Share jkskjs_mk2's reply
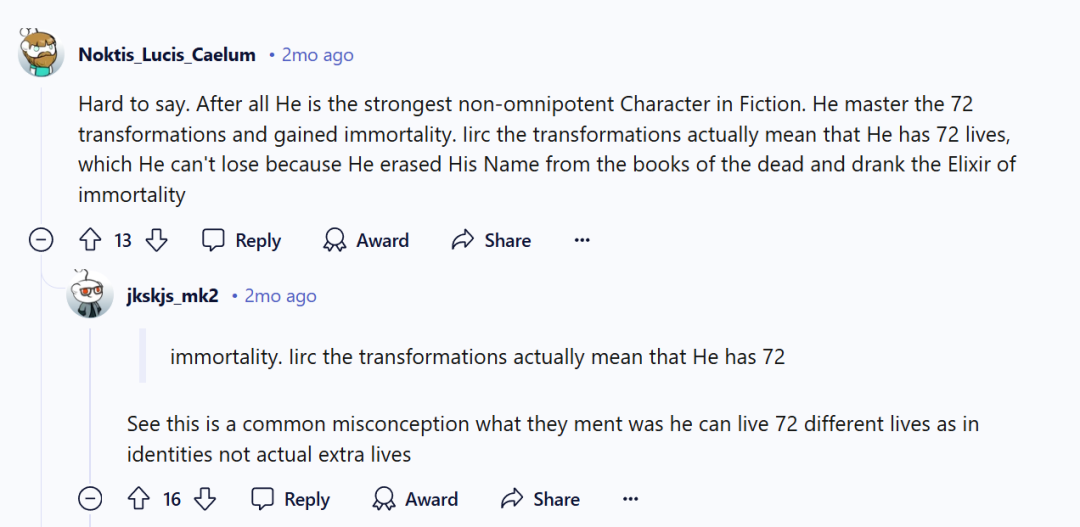Image resolution: width=1080 pixels, height=527 pixels. click(x=540, y=499)
